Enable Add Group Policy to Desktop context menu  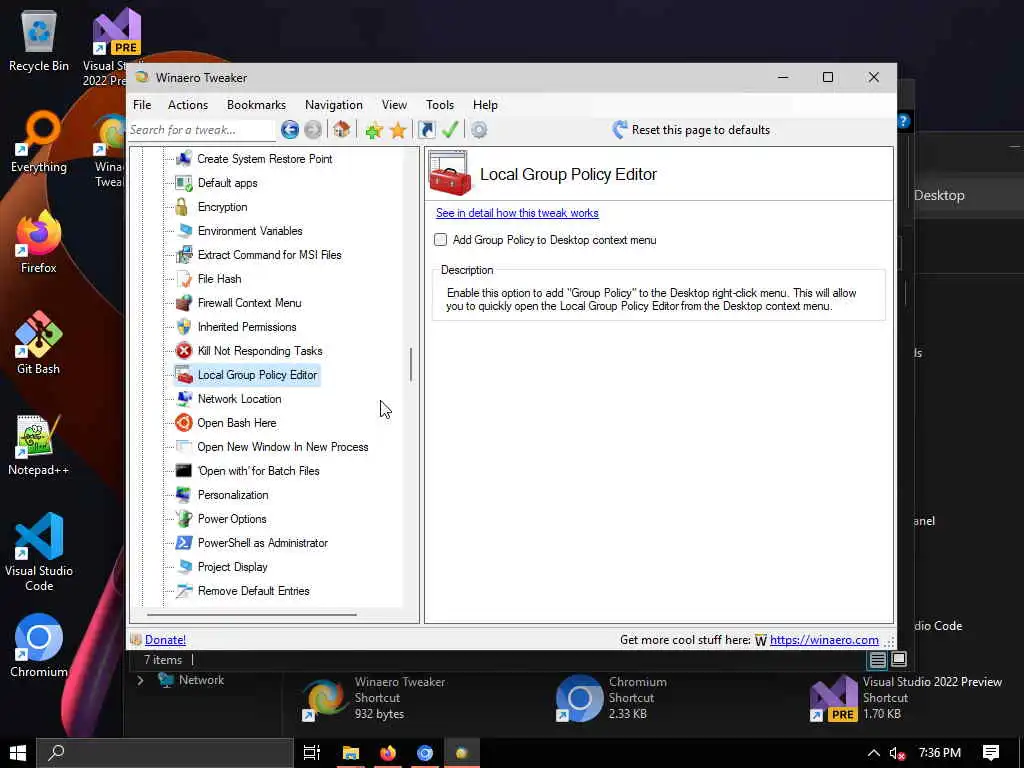click(441, 240)
